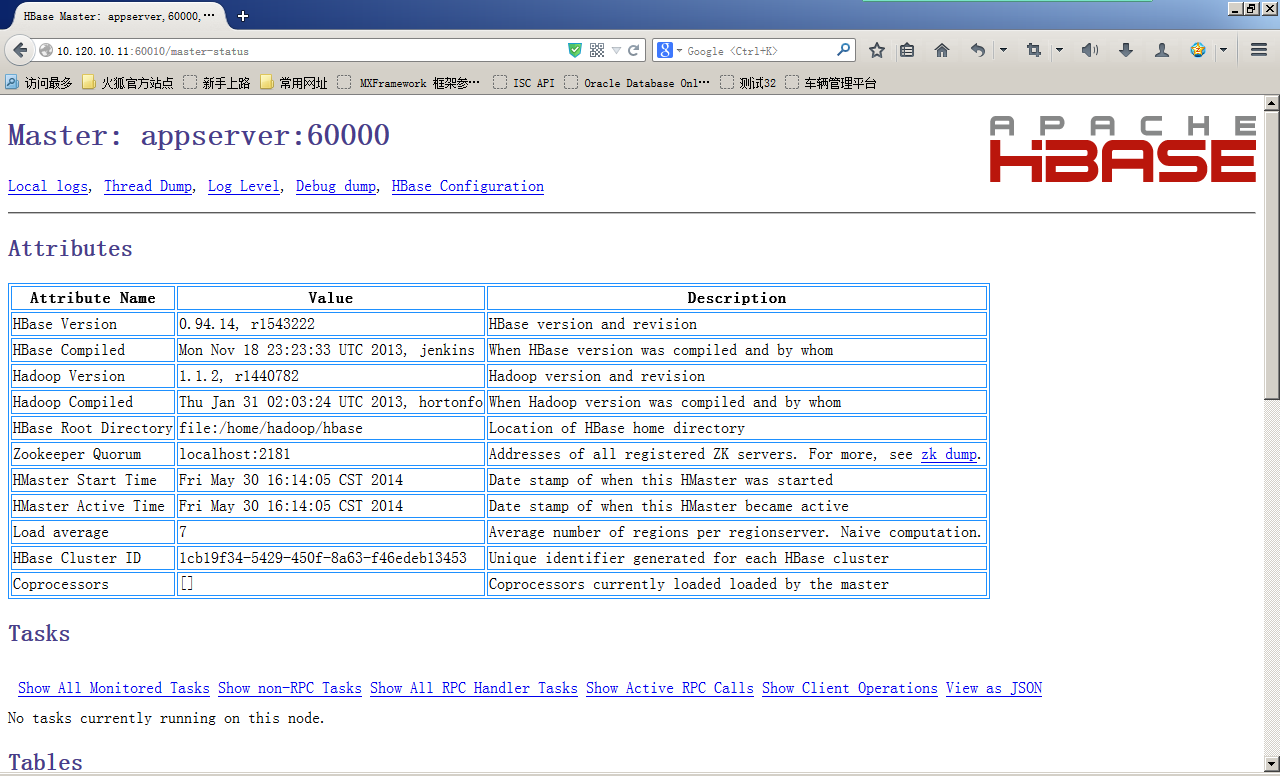Go to the home page icon
1280x776 pixels.
click(x=942, y=50)
